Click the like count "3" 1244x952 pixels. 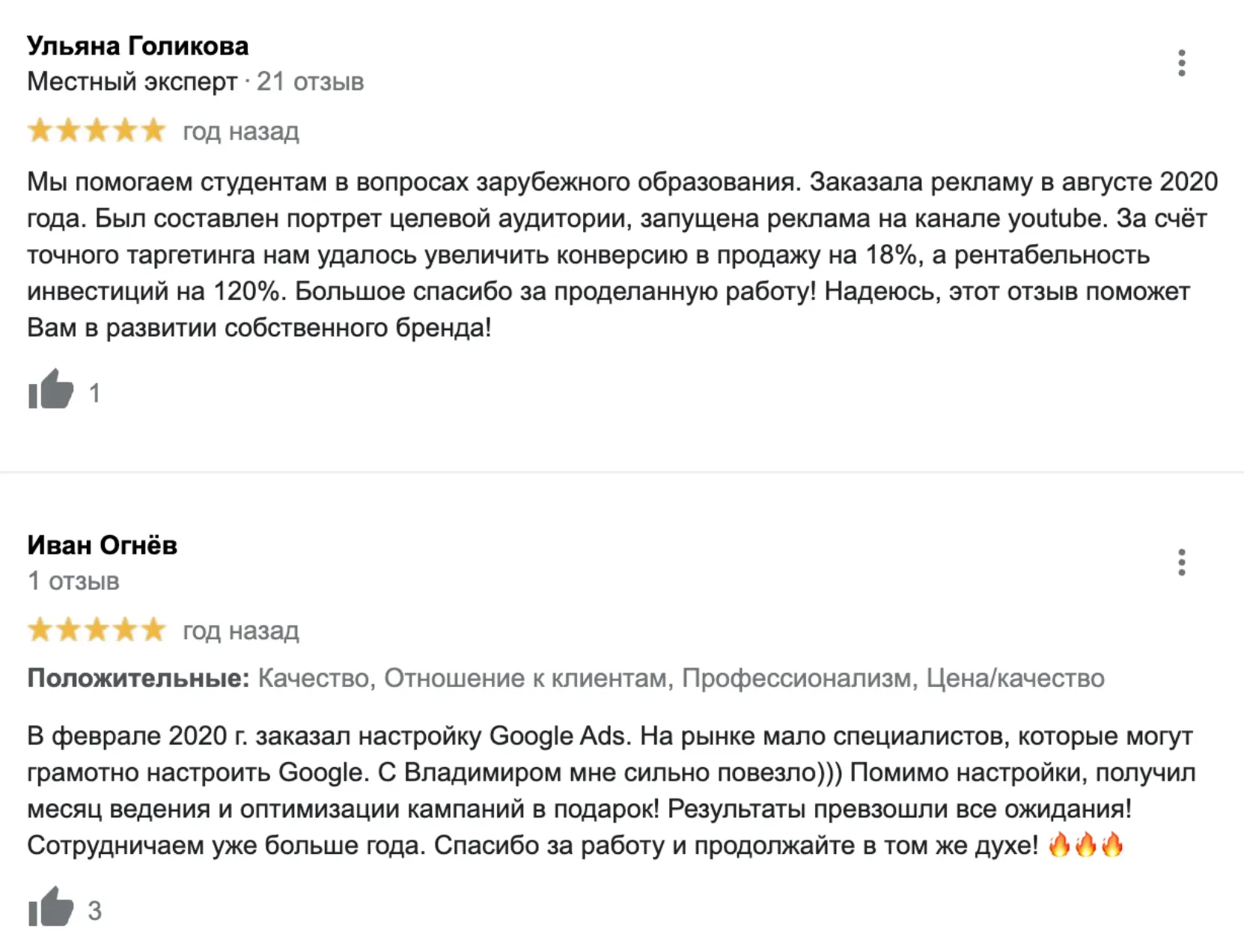pyautogui.click(x=94, y=911)
